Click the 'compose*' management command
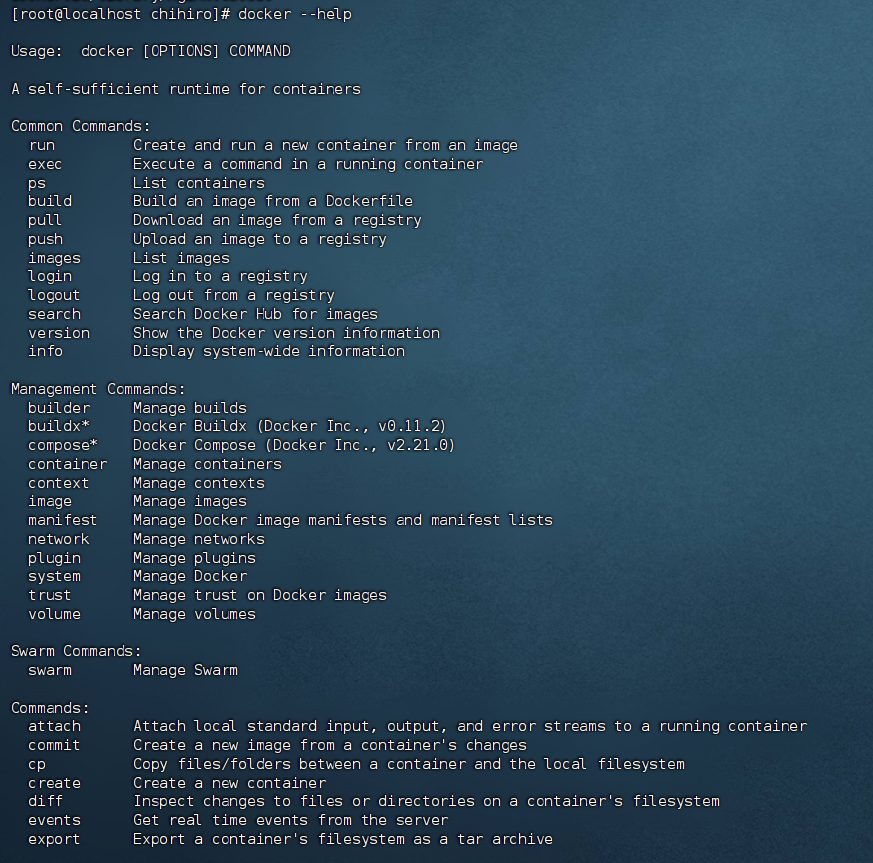The width and height of the screenshot is (873, 863). click(63, 445)
